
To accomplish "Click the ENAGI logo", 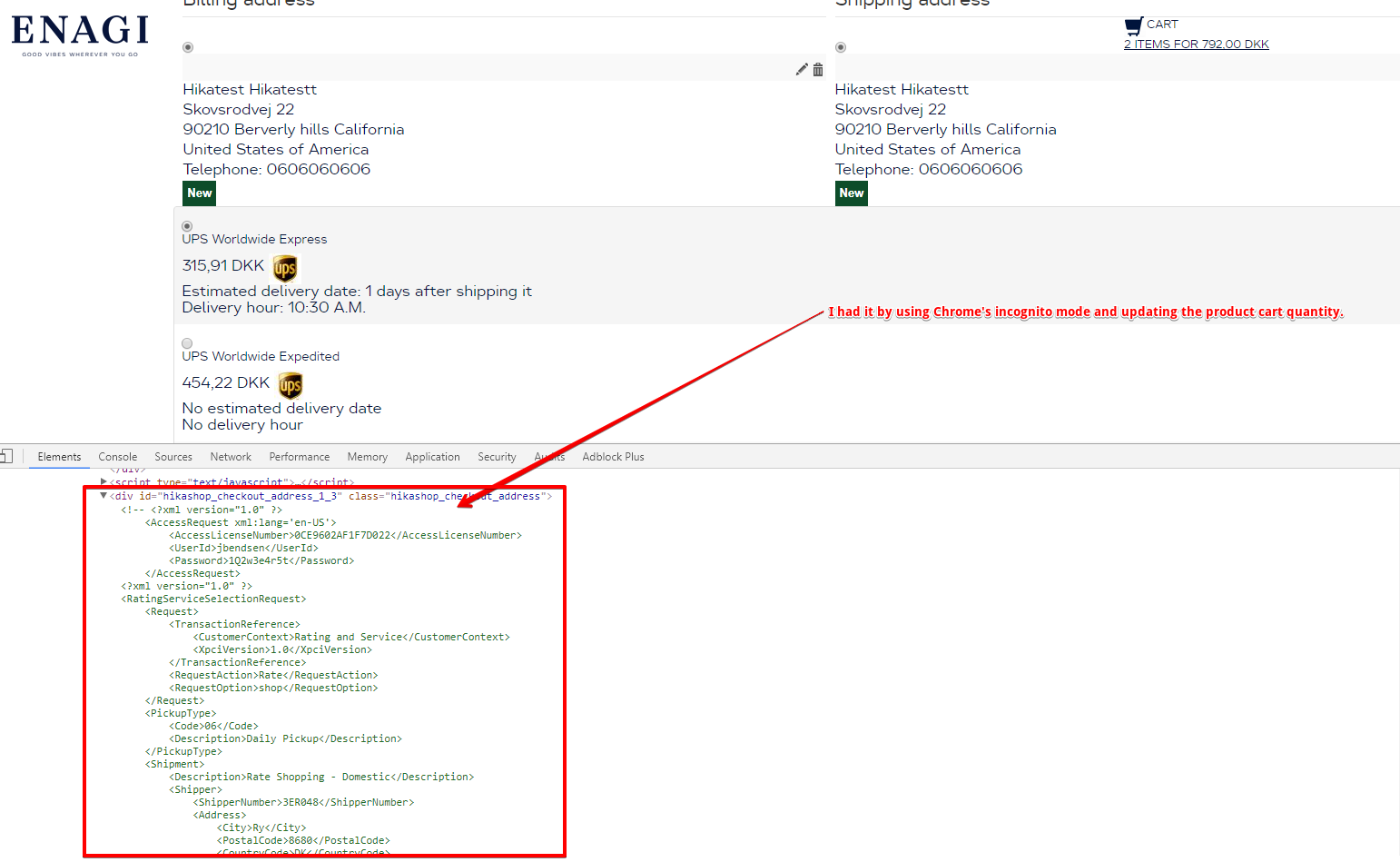I will pyautogui.click(x=80, y=35).
